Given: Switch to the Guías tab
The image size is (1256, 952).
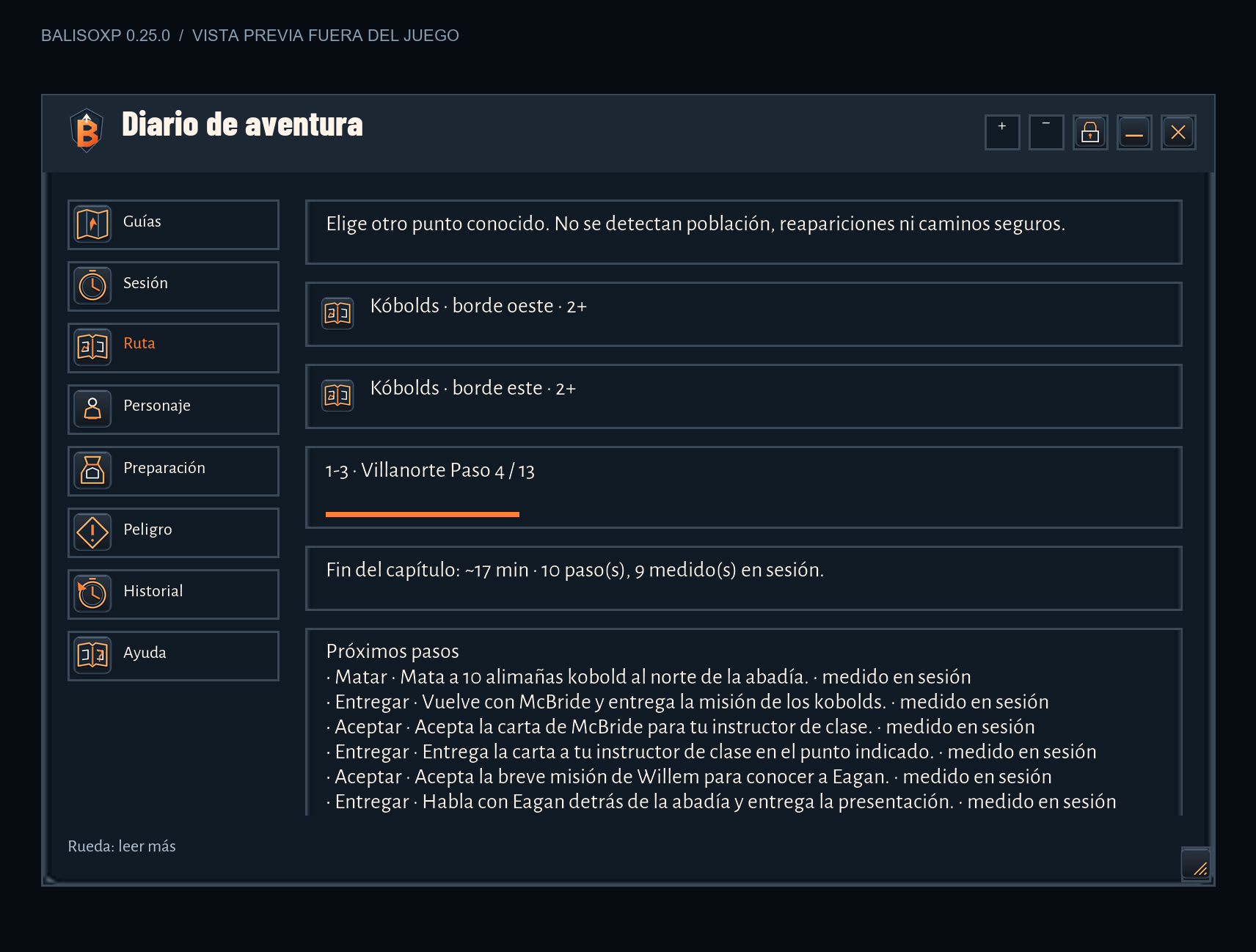Looking at the screenshot, I should point(173,224).
